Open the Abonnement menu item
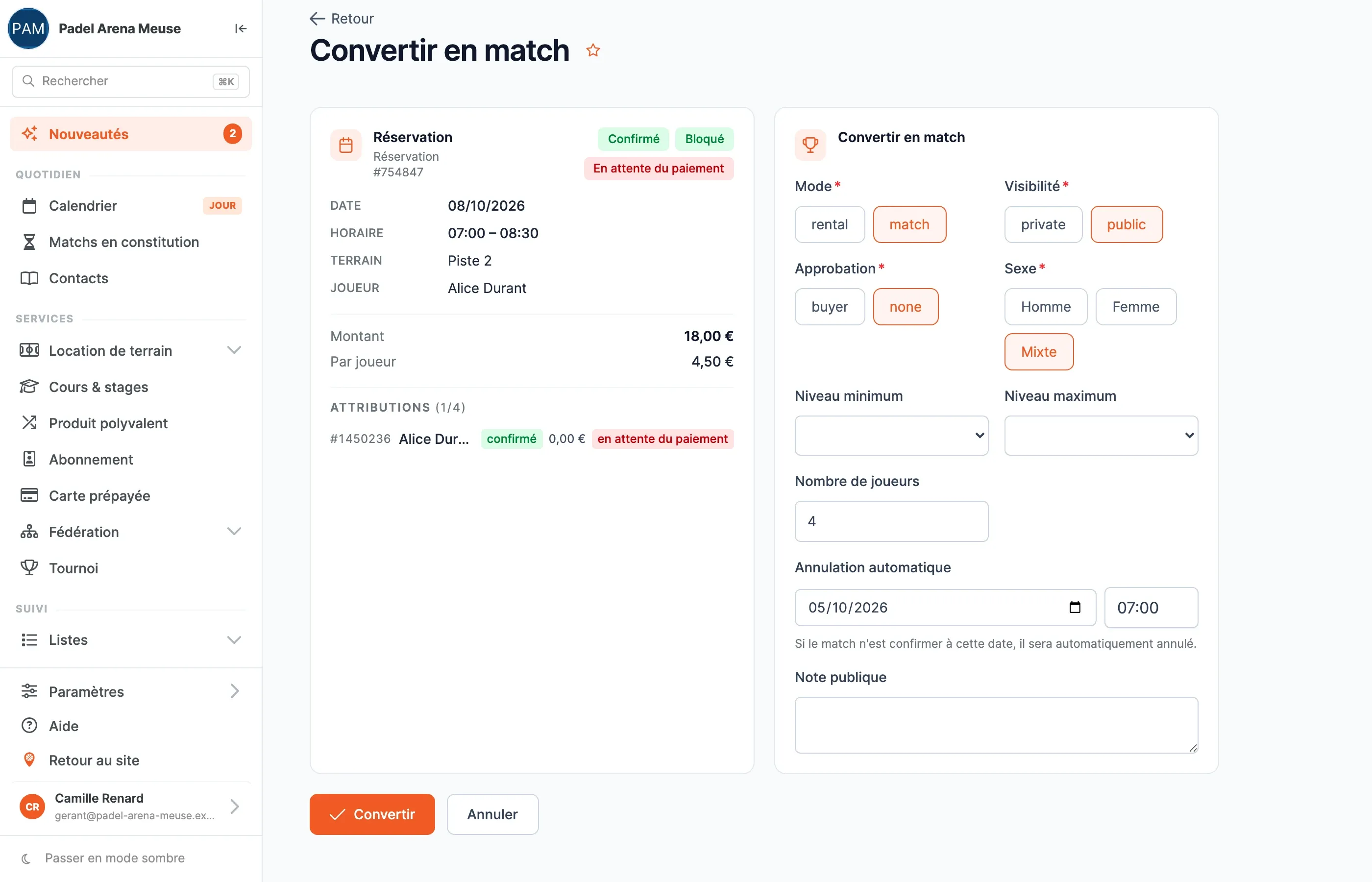Image resolution: width=1372 pixels, height=882 pixels. tap(130, 459)
